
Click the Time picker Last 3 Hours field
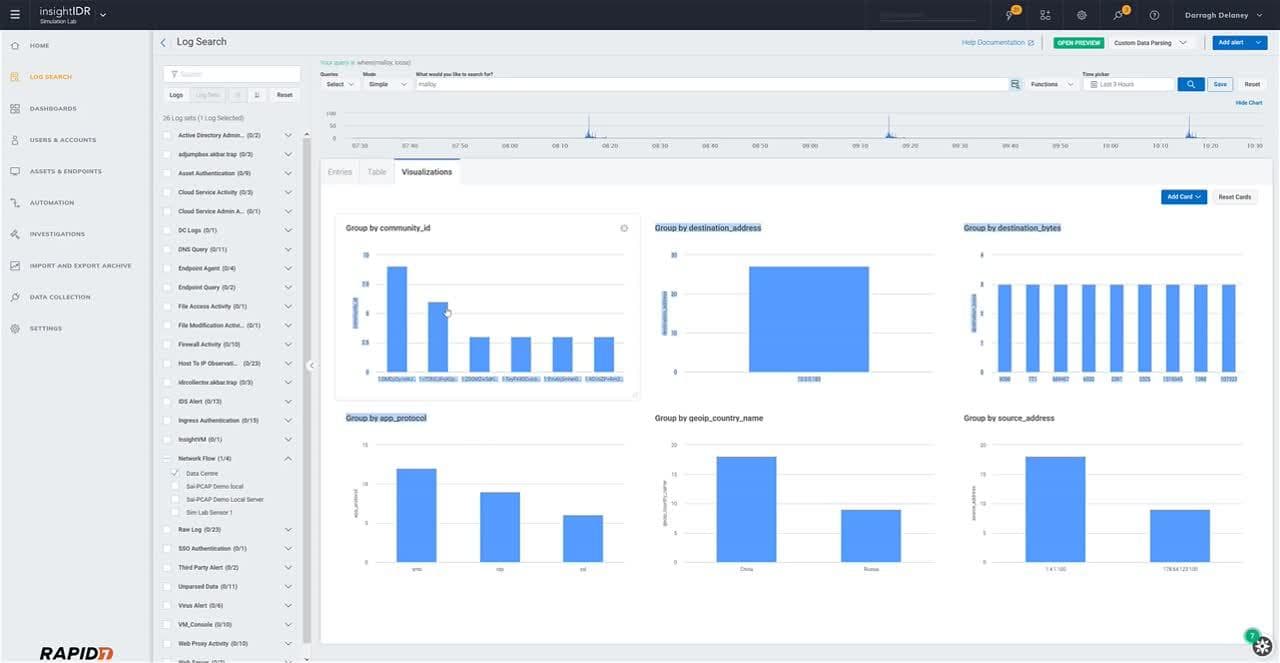coord(1128,85)
